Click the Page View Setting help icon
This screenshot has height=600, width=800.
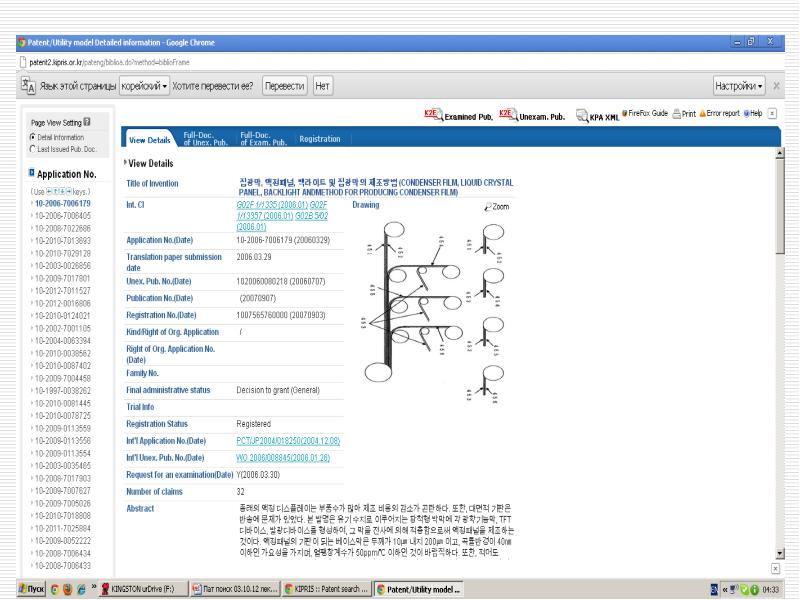(87, 123)
